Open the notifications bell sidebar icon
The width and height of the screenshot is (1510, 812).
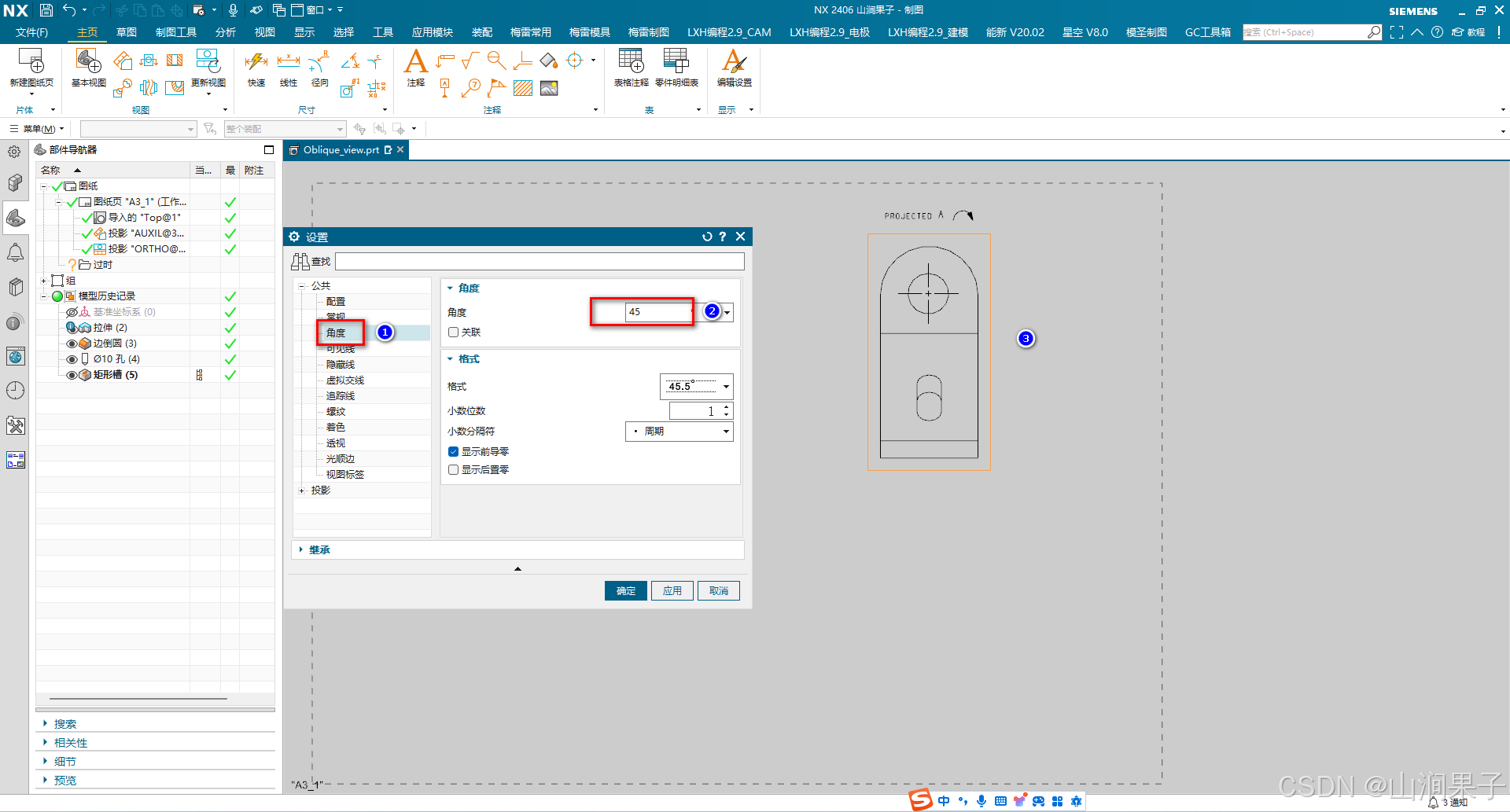16,252
